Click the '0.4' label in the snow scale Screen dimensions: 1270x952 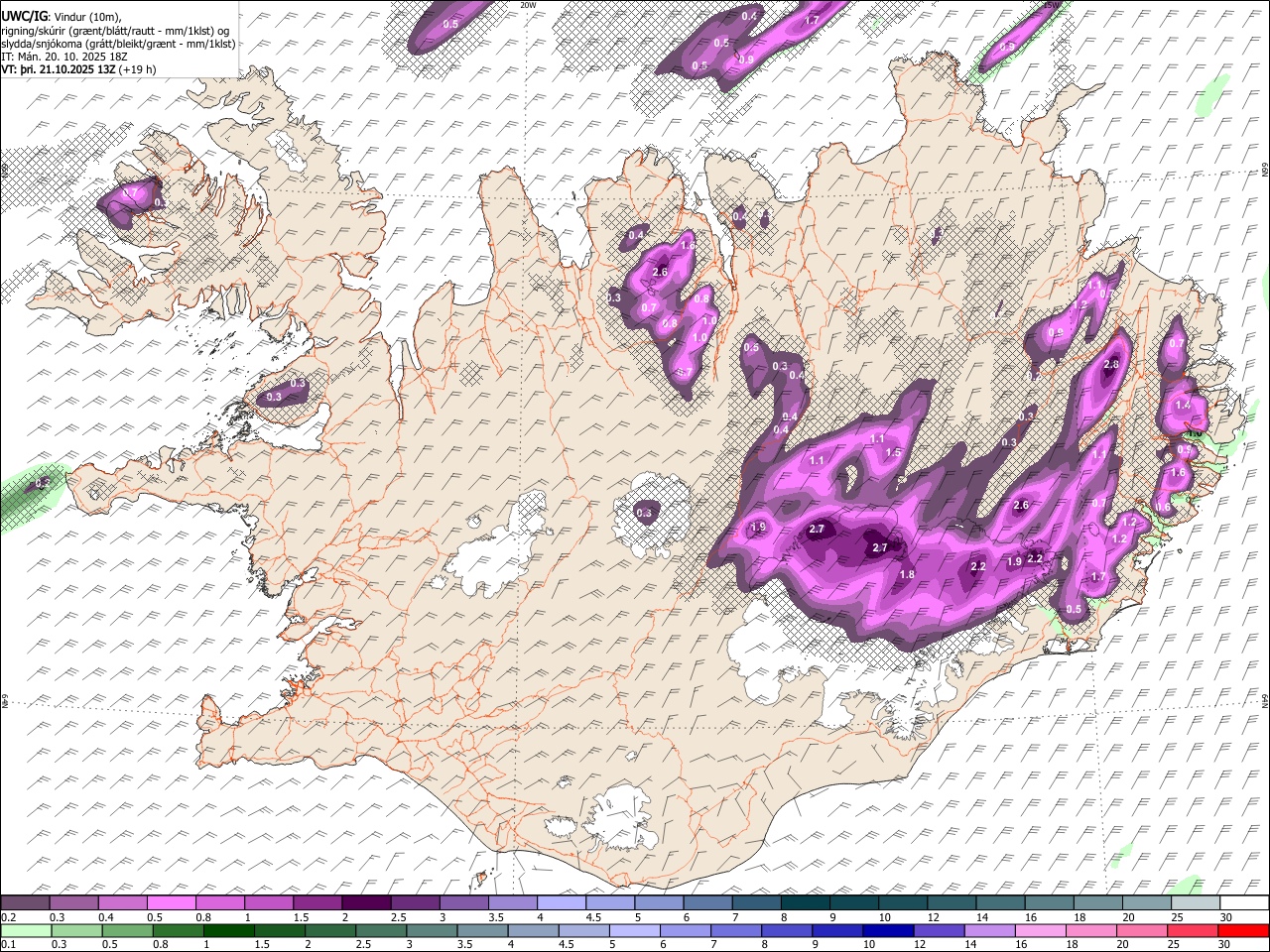[105, 917]
